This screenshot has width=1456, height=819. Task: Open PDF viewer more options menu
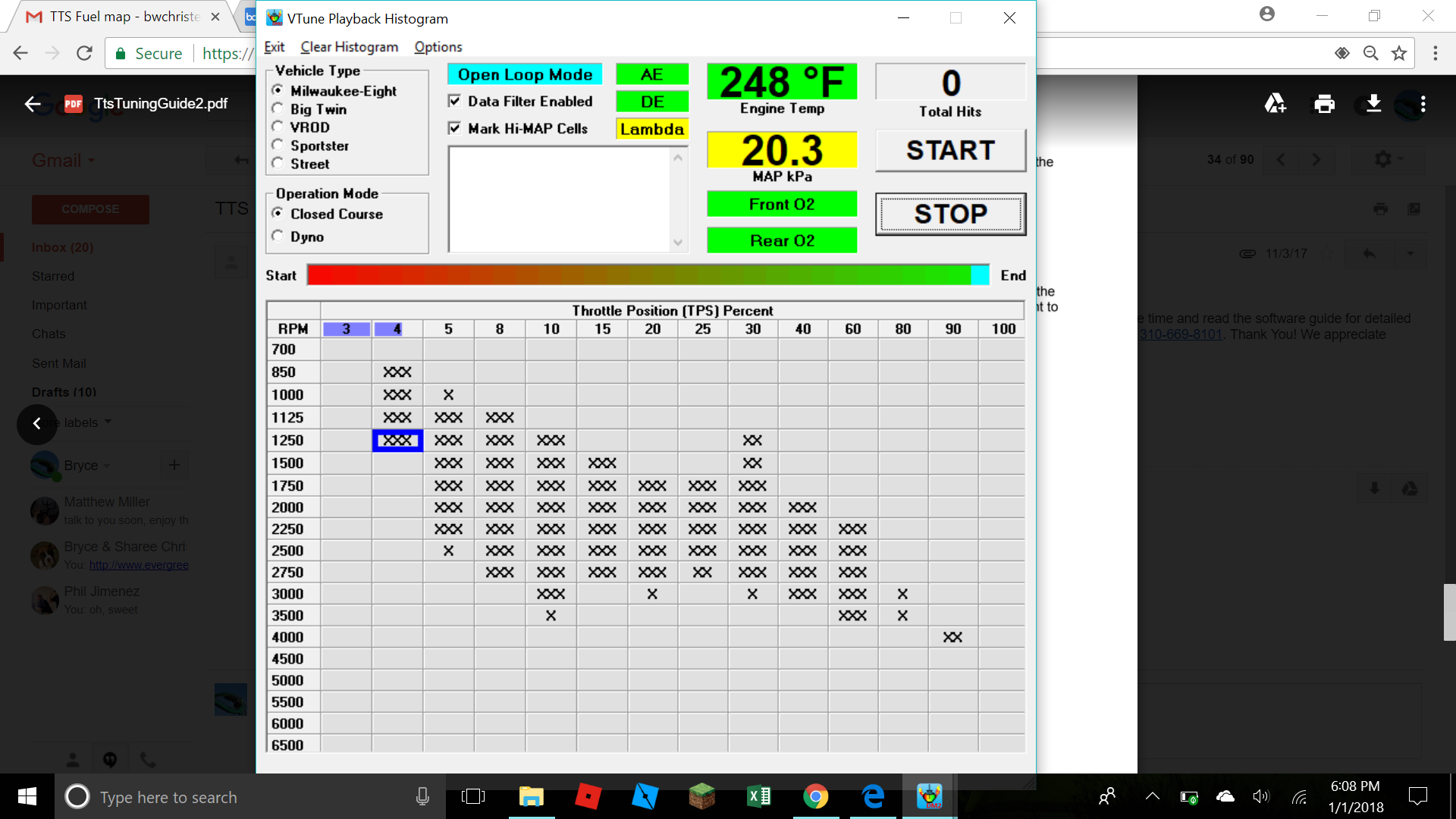click(x=1423, y=104)
